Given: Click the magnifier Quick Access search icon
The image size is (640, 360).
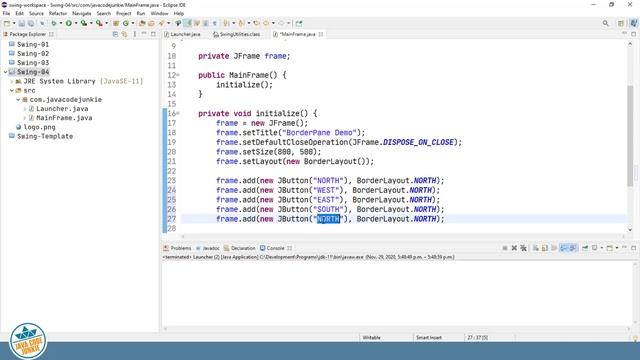Looking at the screenshot, I should pos(606,23).
